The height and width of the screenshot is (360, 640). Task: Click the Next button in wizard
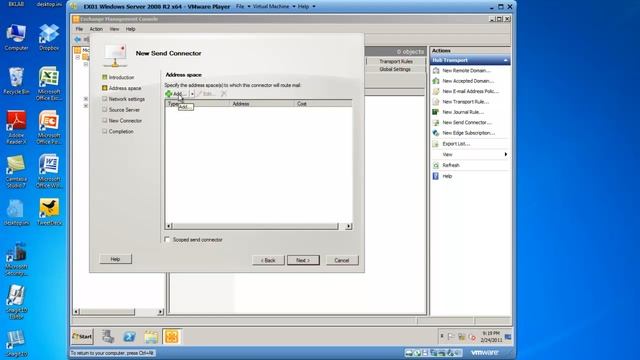tap(303, 260)
